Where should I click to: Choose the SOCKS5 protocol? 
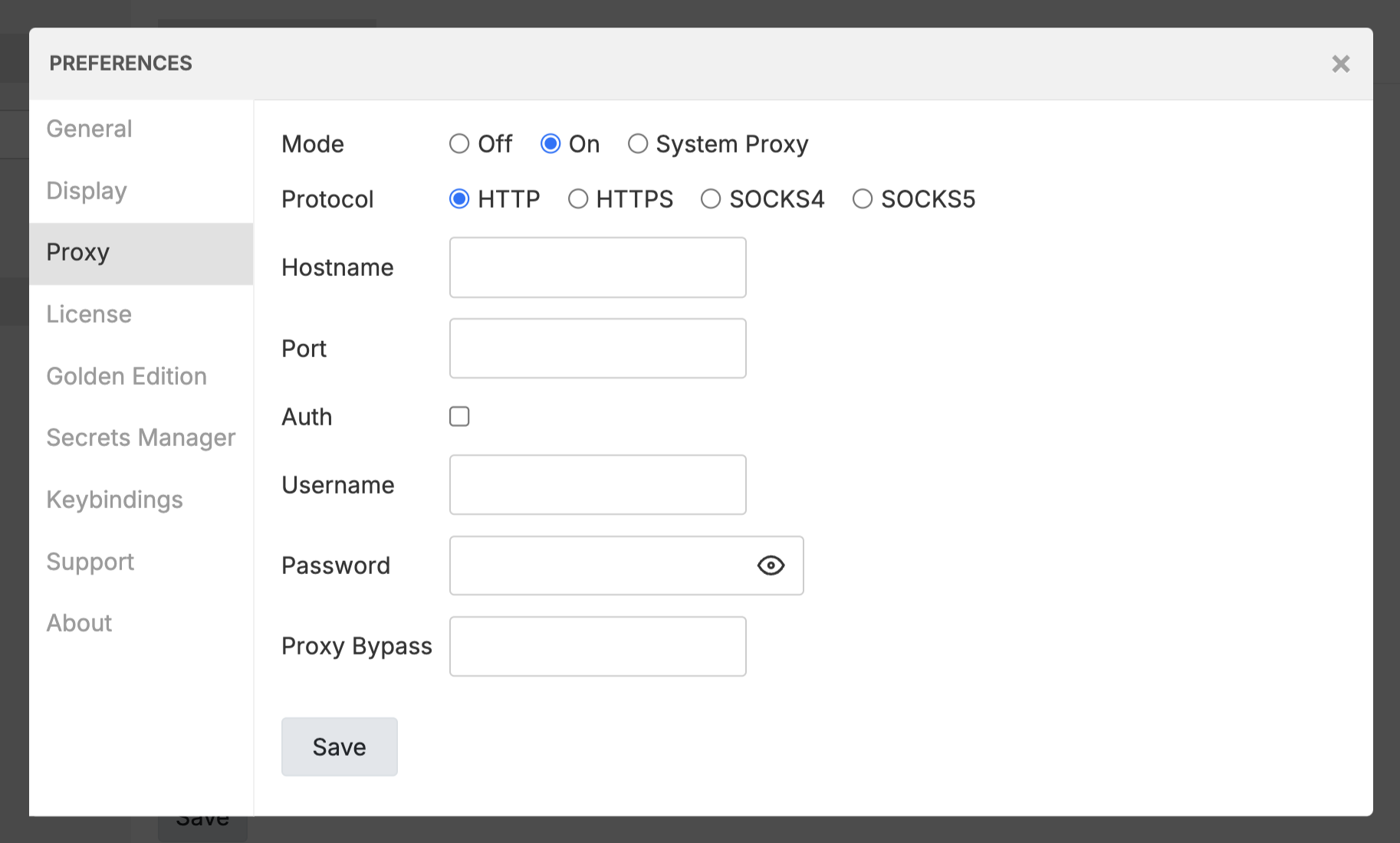pyautogui.click(x=862, y=198)
